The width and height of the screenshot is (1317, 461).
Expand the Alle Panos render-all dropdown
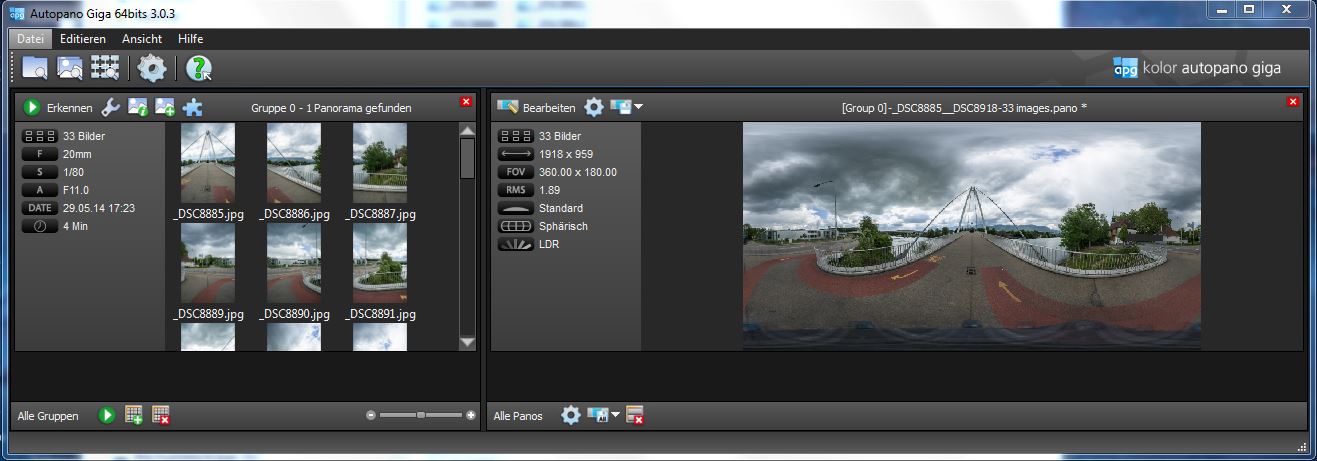[x=616, y=415]
